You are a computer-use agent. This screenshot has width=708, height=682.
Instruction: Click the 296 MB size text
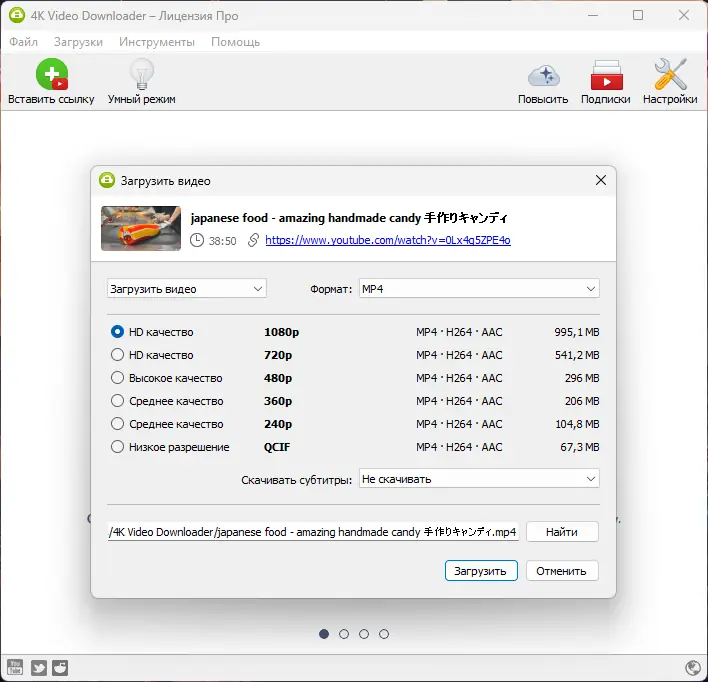[x=582, y=378]
